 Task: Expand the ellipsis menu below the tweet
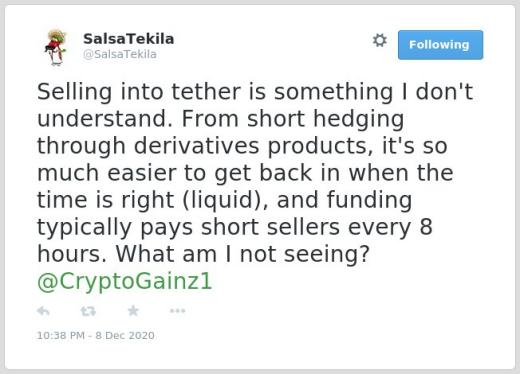(x=177, y=311)
